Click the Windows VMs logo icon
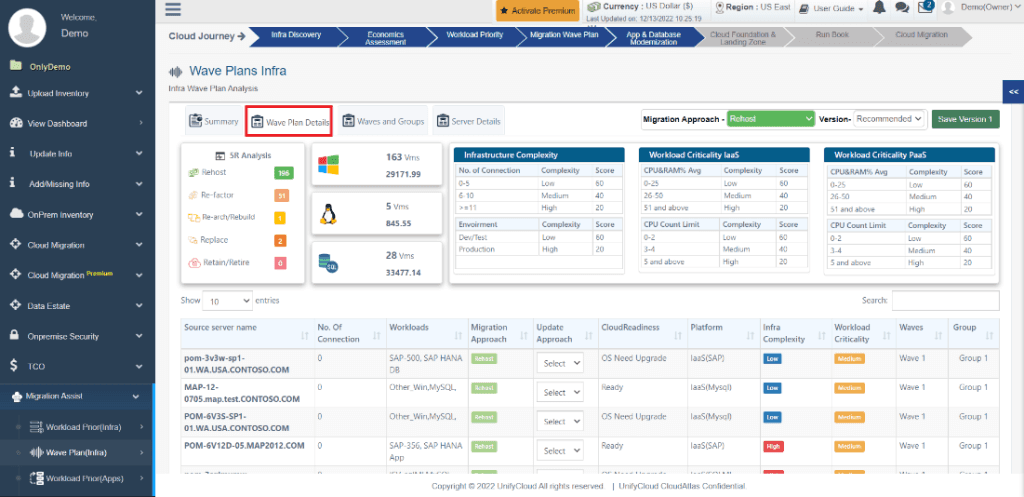The image size is (1024, 497). point(328,165)
